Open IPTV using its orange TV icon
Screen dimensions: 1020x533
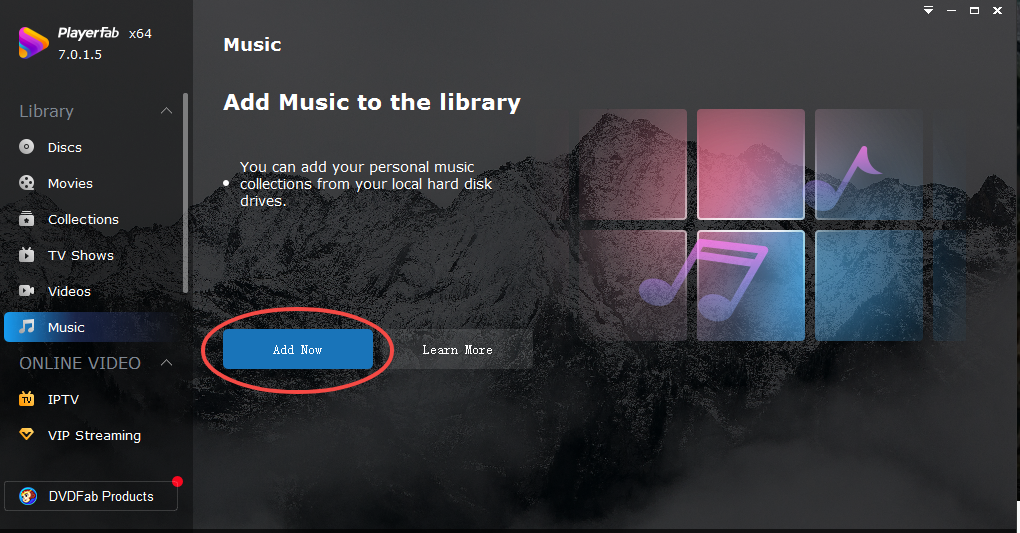point(27,398)
